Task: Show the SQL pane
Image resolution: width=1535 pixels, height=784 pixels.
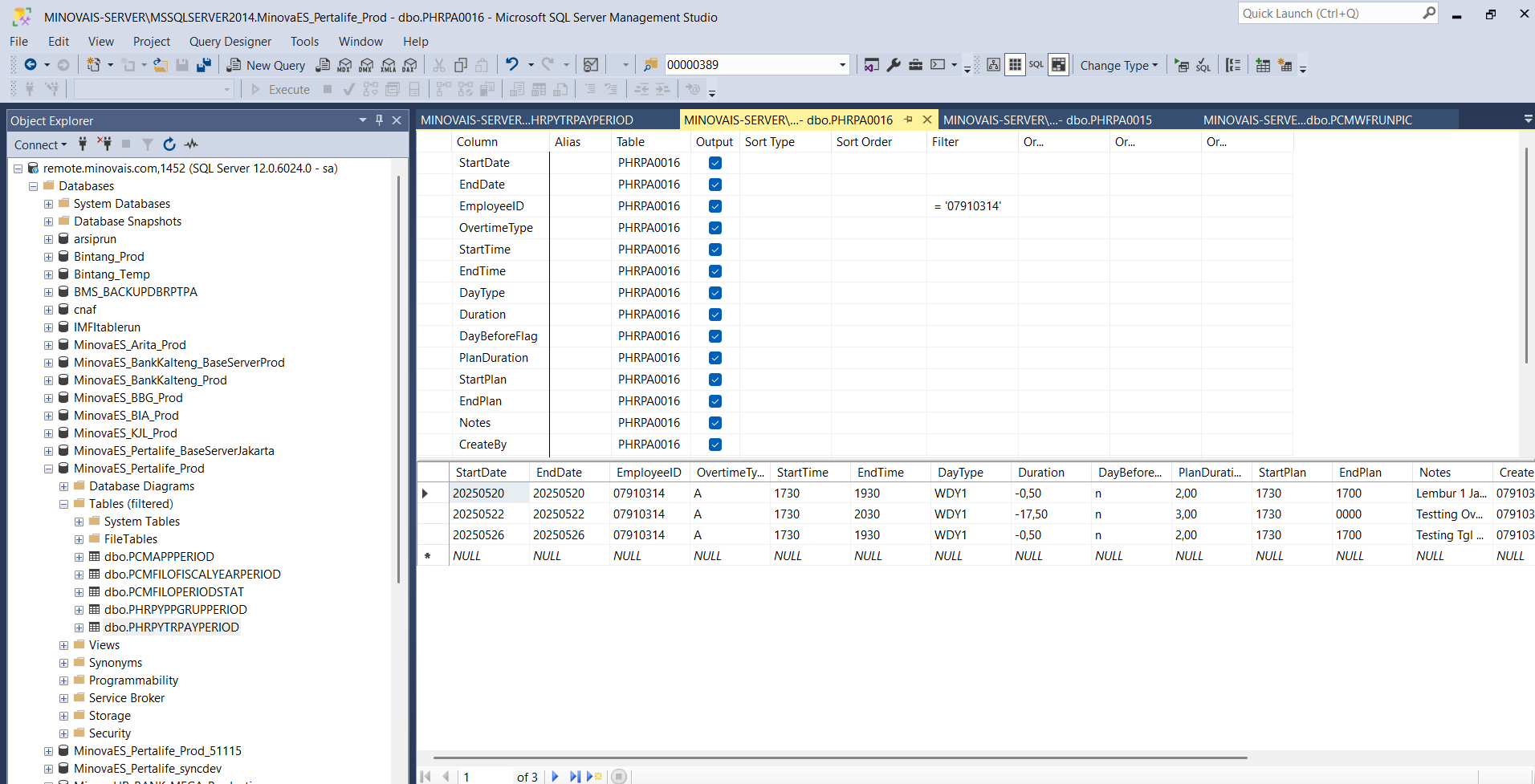Action: [1036, 65]
